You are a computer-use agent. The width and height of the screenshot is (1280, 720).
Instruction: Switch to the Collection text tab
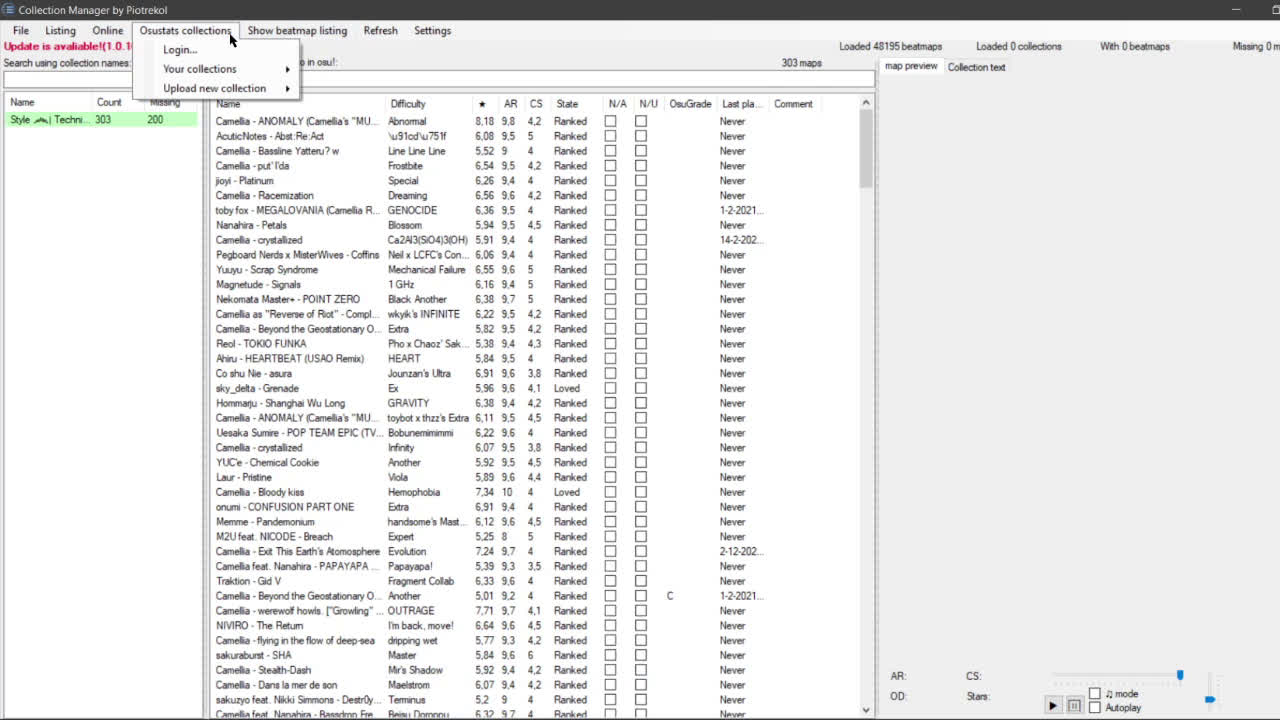[x=976, y=67]
